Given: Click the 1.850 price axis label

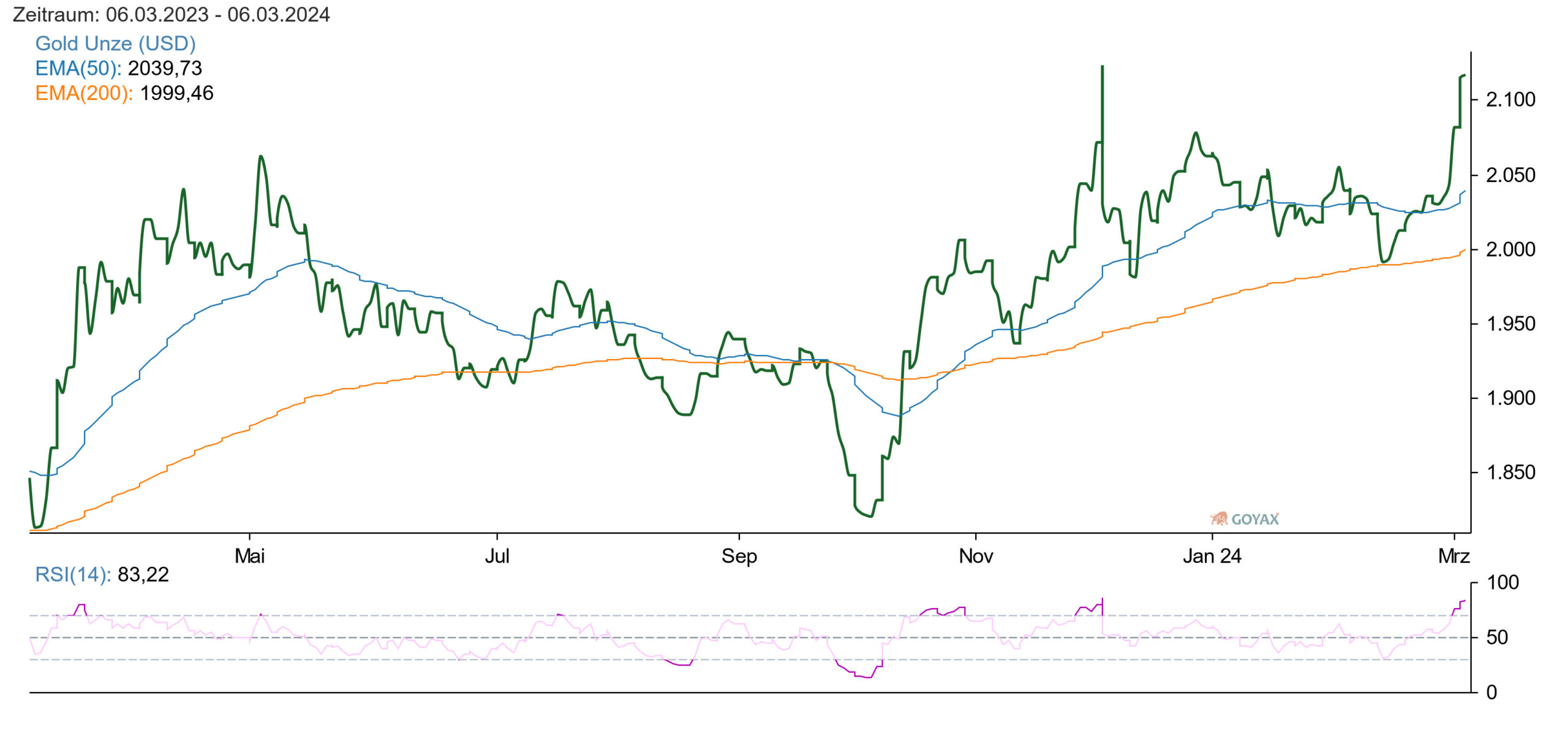Looking at the screenshot, I should point(1510,472).
